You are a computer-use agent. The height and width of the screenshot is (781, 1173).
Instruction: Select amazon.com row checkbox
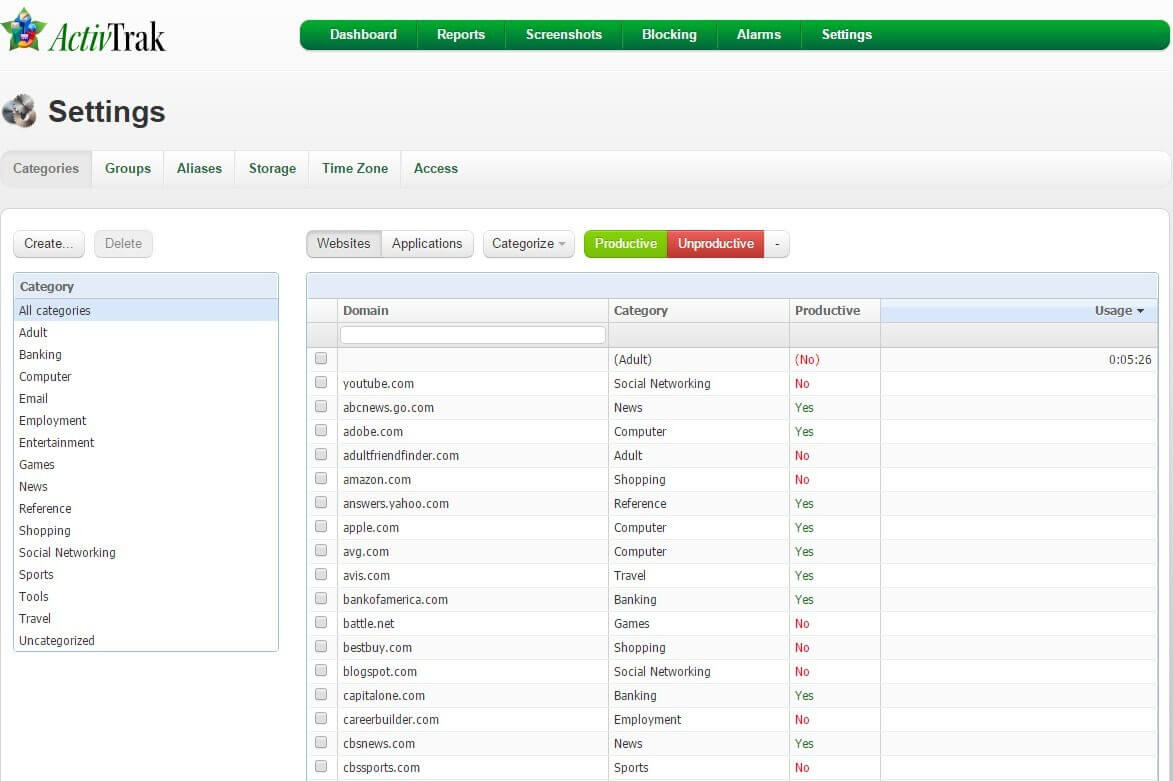pos(321,478)
